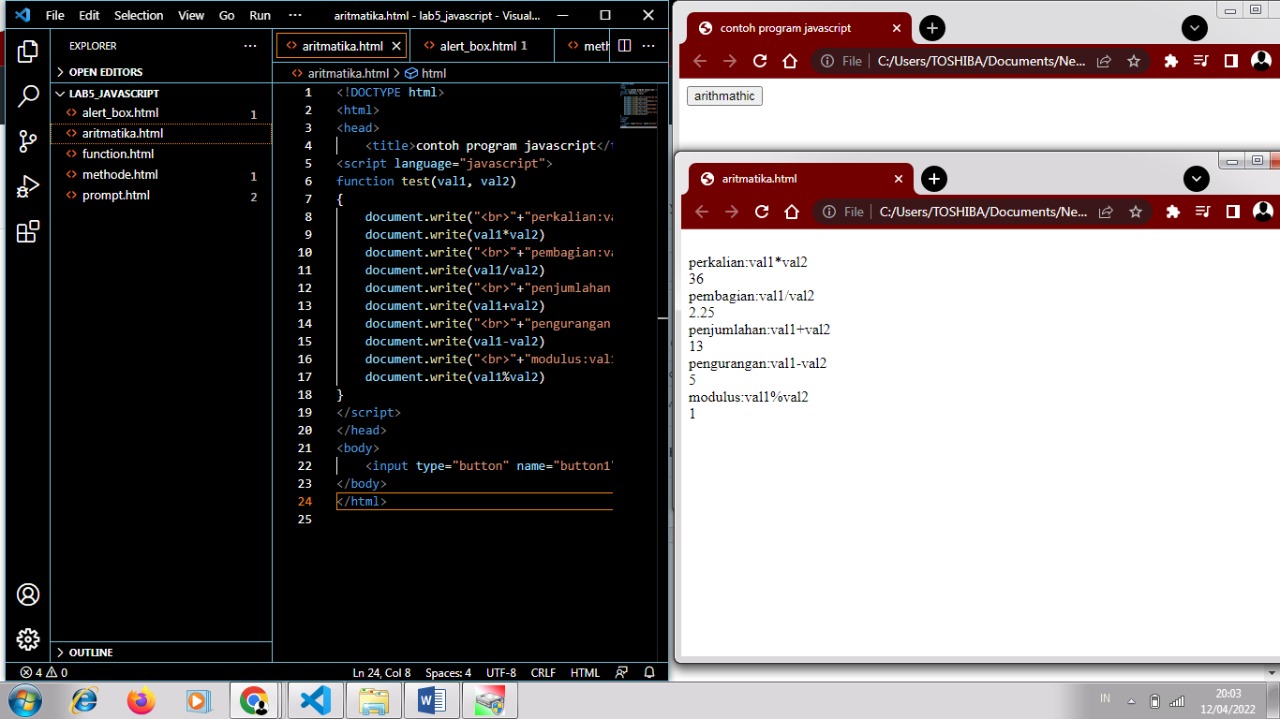The width and height of the screenshot is (1280, 719).
Task: Reload page in aritmatika.html browser window
Action: [762, 212]
